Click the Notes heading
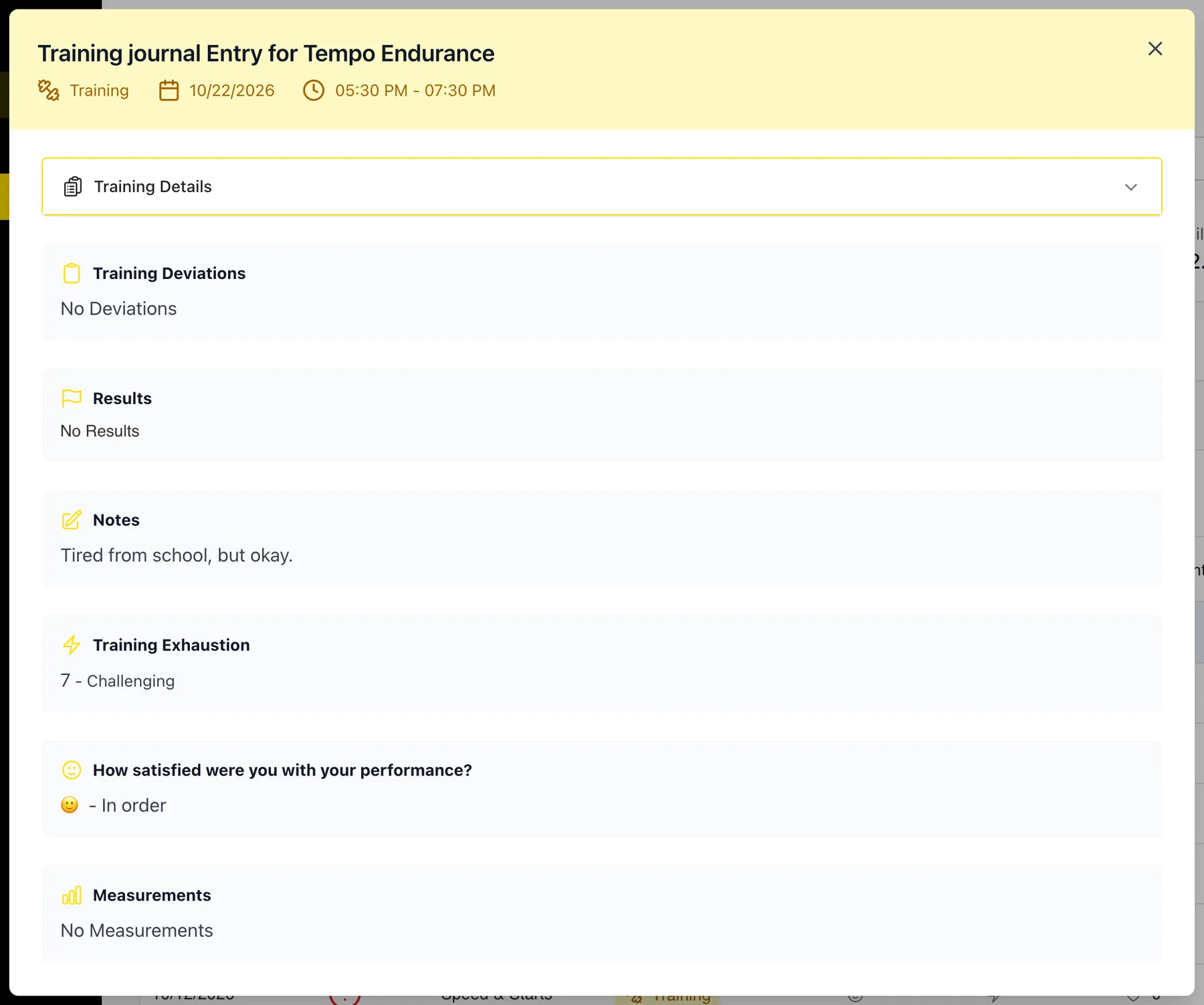The height and width of the screenshot is (1005, 1204). [x=116, y=520]
